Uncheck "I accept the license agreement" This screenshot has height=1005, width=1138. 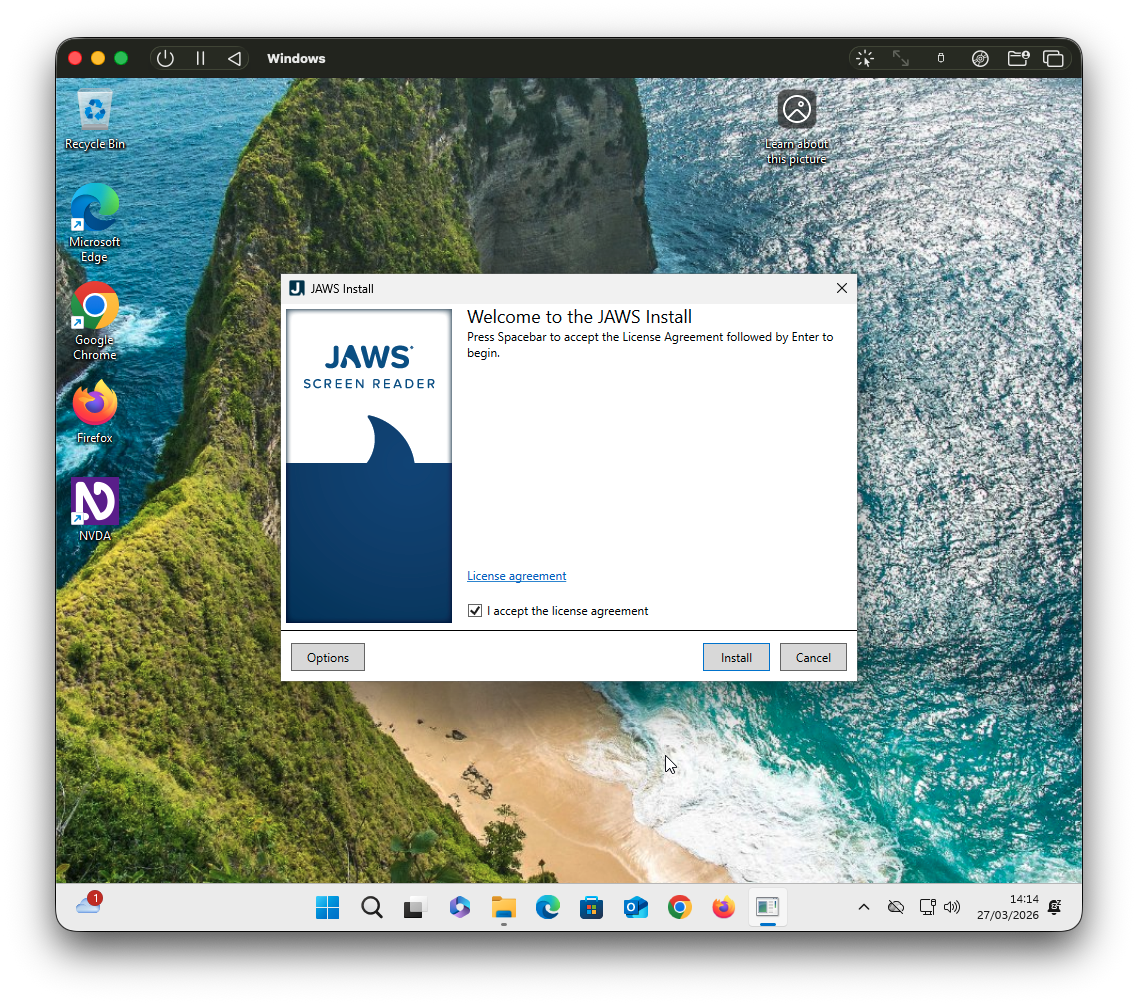click(475, 610)
